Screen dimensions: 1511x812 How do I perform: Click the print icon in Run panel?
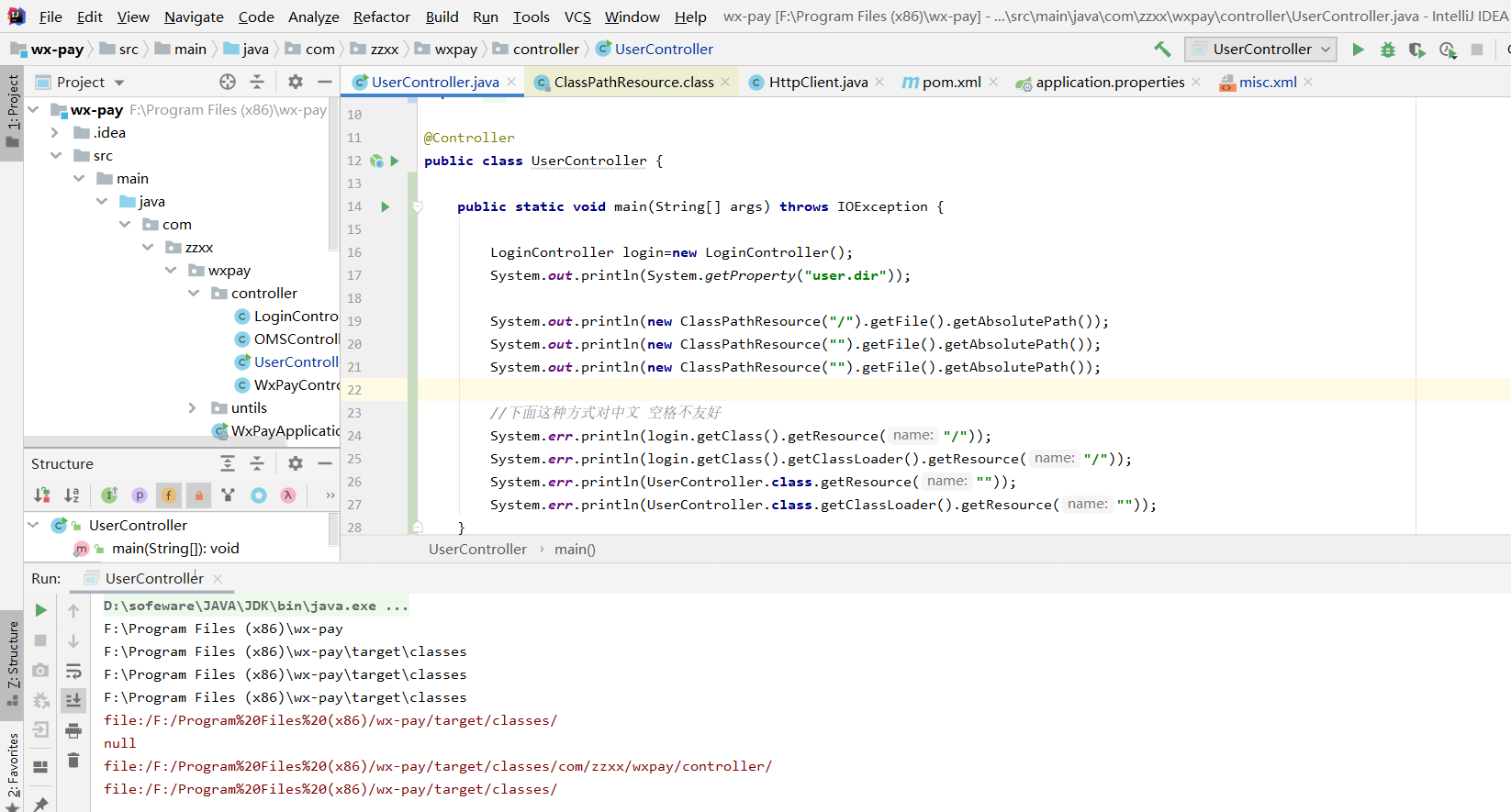click(x=73, y=730)
